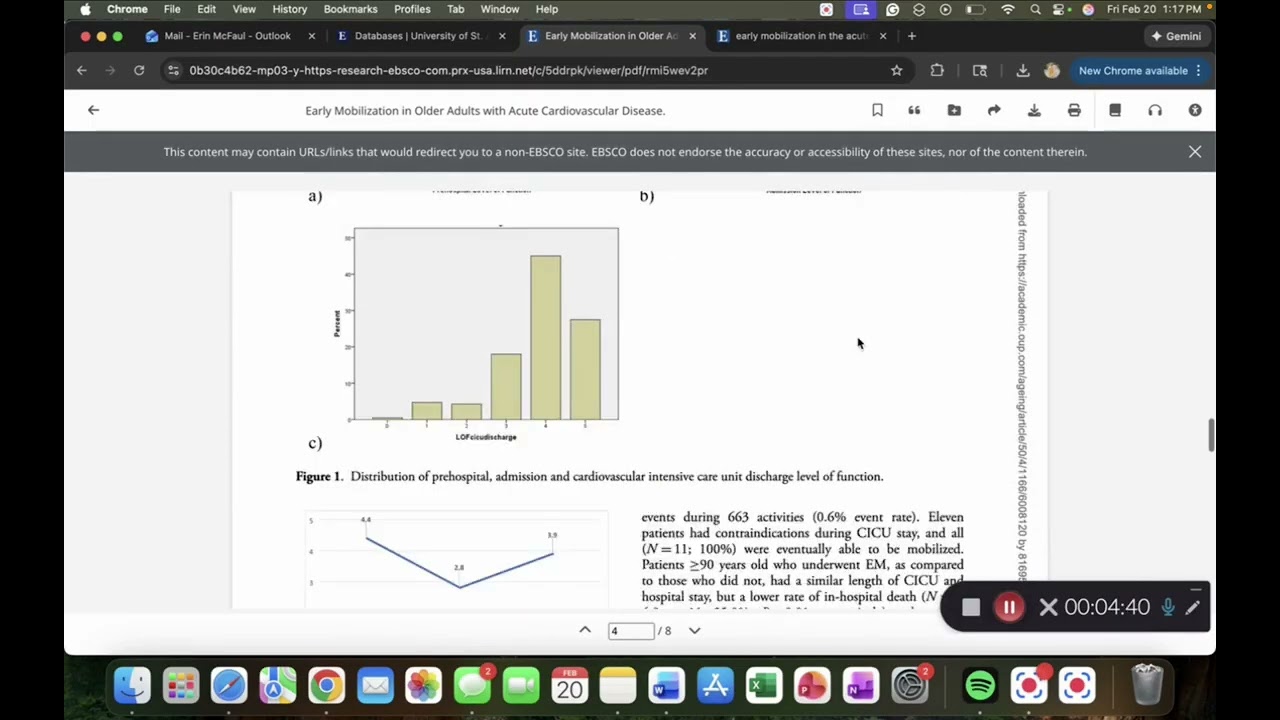Image resolution: width=1280 pixels, height=720 pixels.
Task: Click the URL in the address bar
Action: click(449, 70)
